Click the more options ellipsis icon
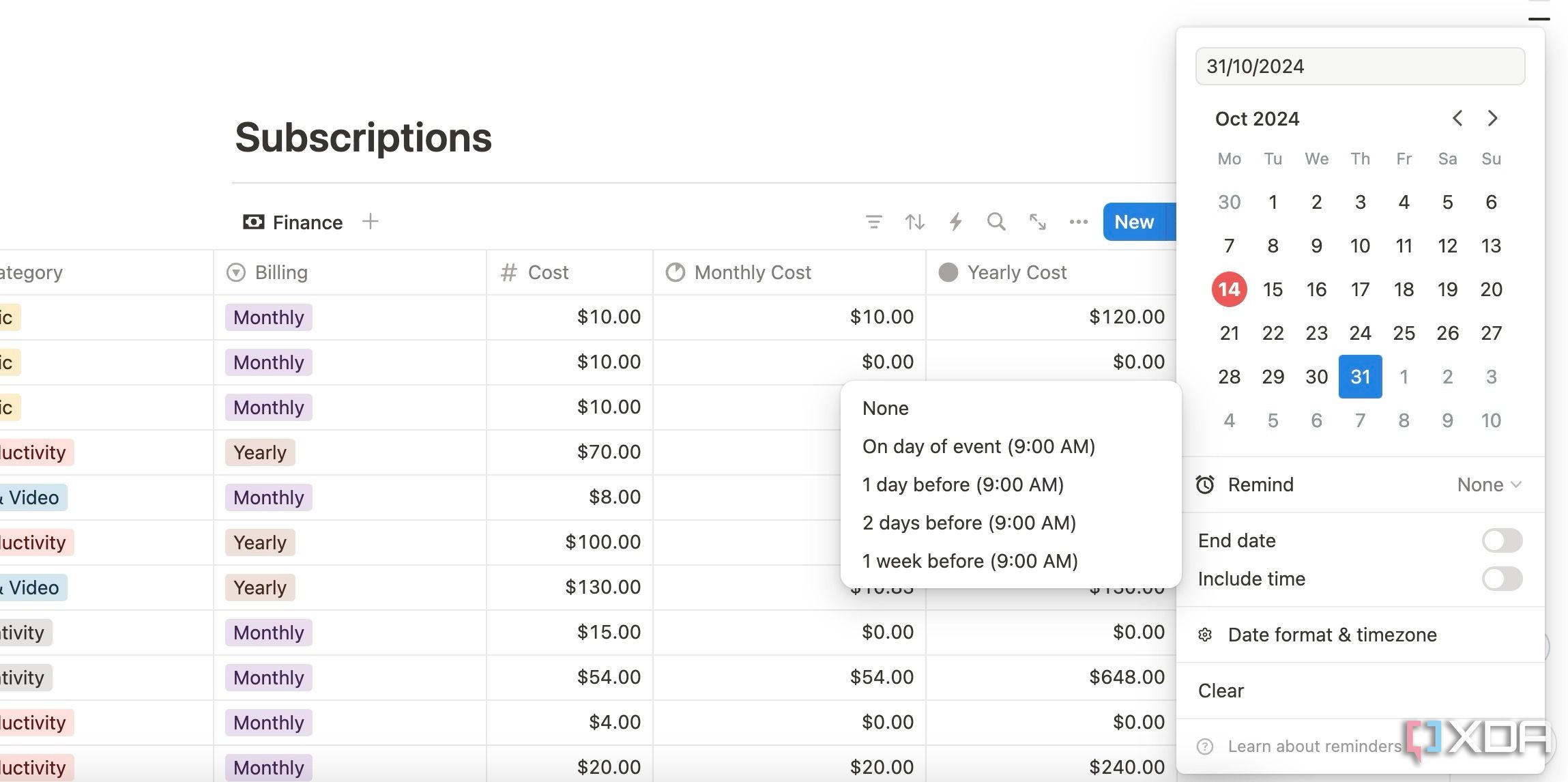 coord(1078,221)
